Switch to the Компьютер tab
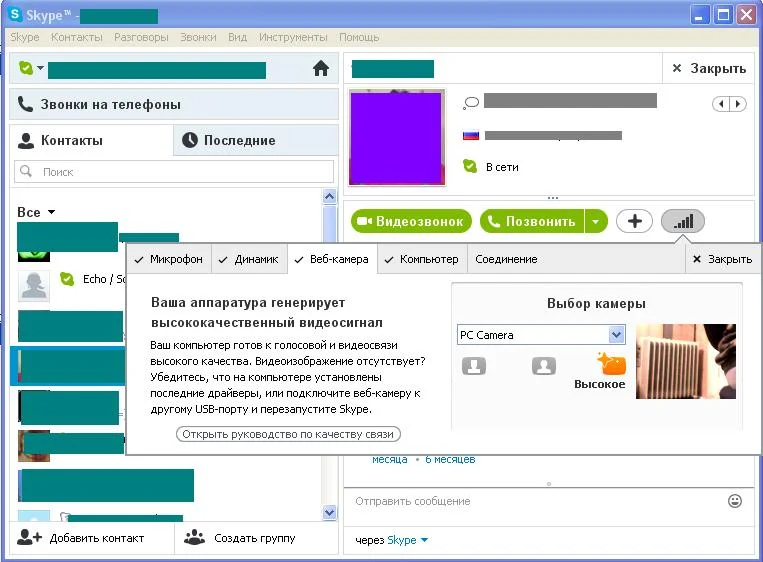This screenshot has width=763, height=562. point(422,259)
